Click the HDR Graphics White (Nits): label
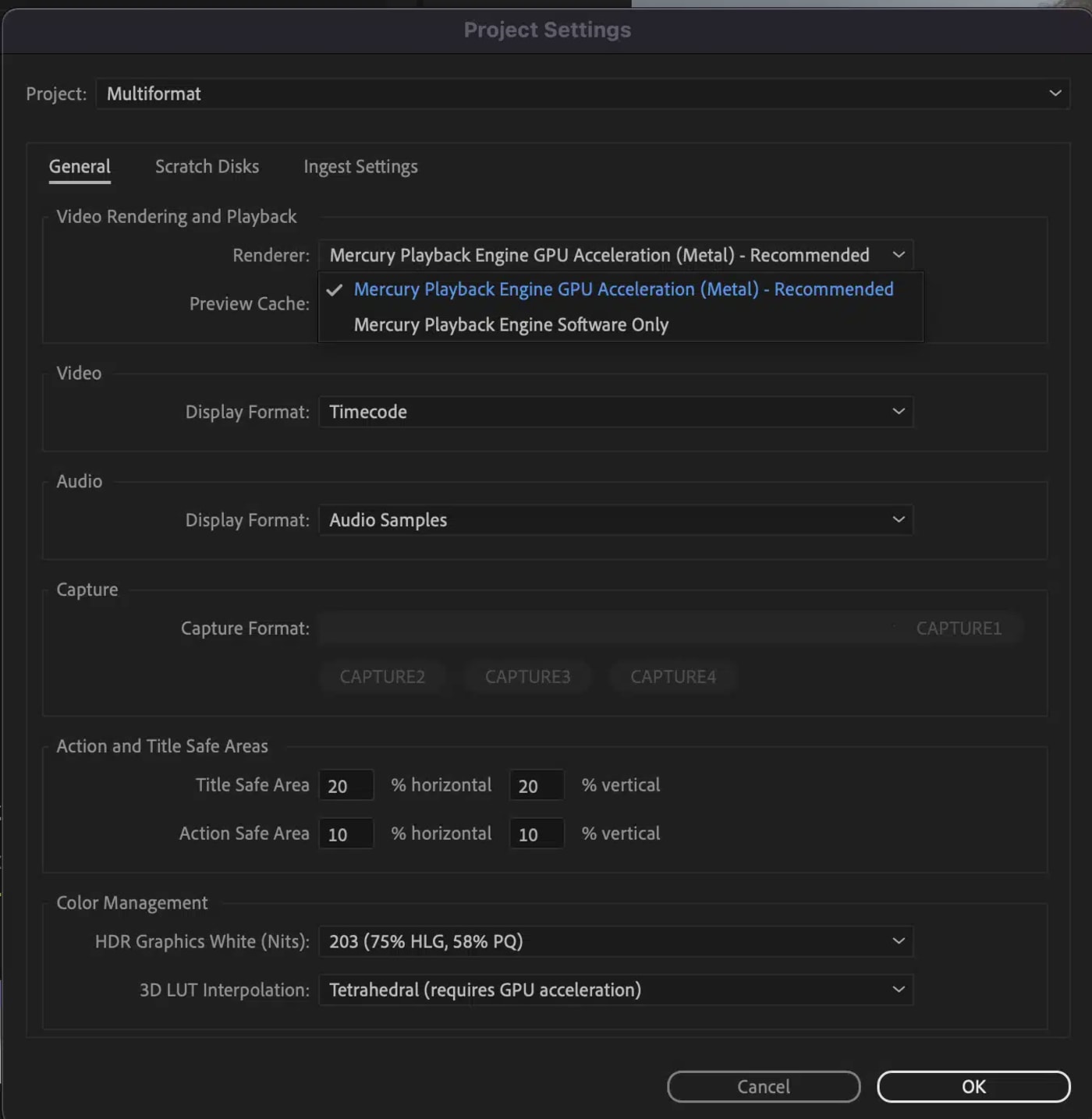 tap(202, 942)
